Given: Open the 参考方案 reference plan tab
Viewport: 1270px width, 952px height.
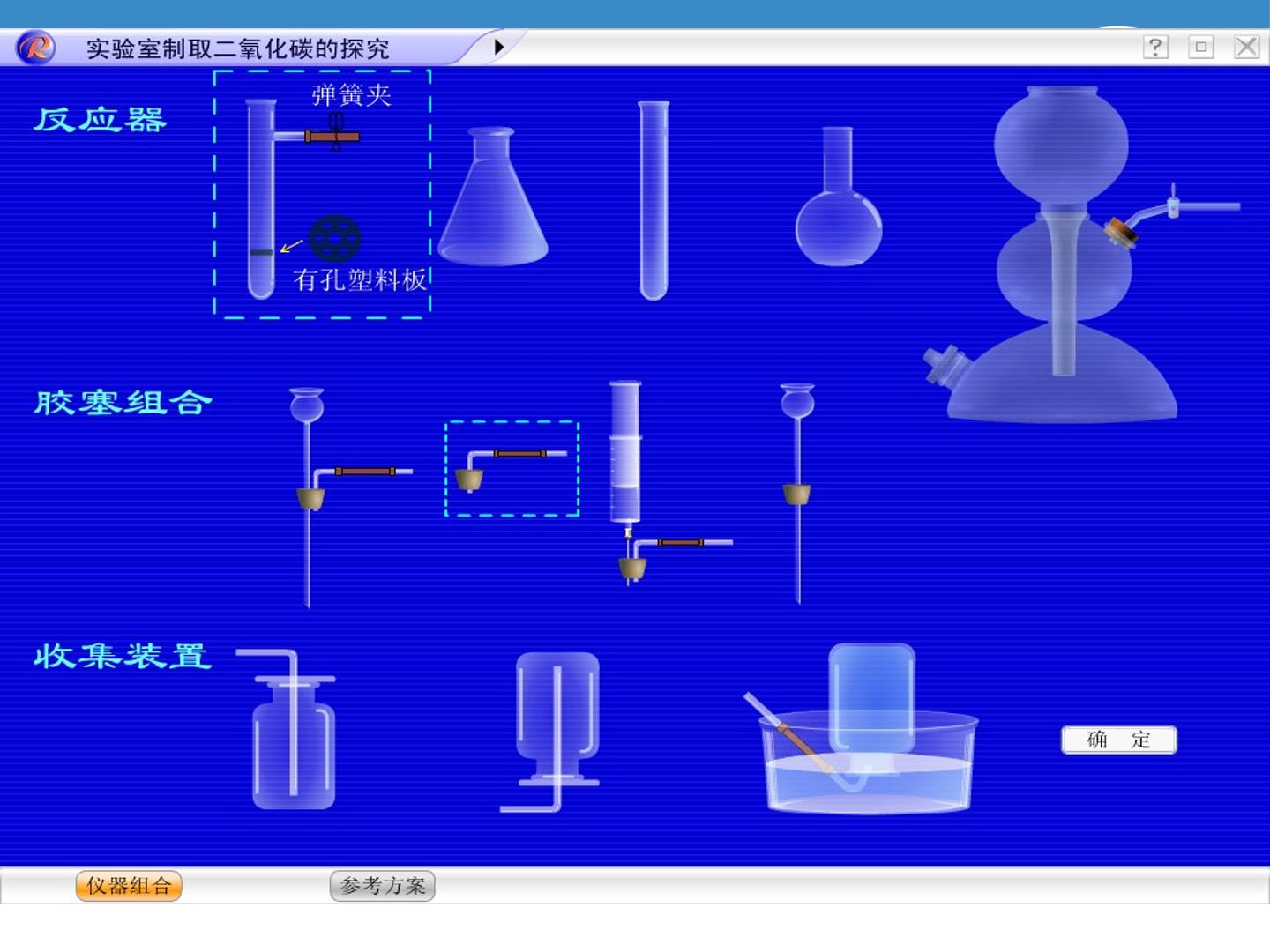Looking at the screenshot, I should click(383, 885).
